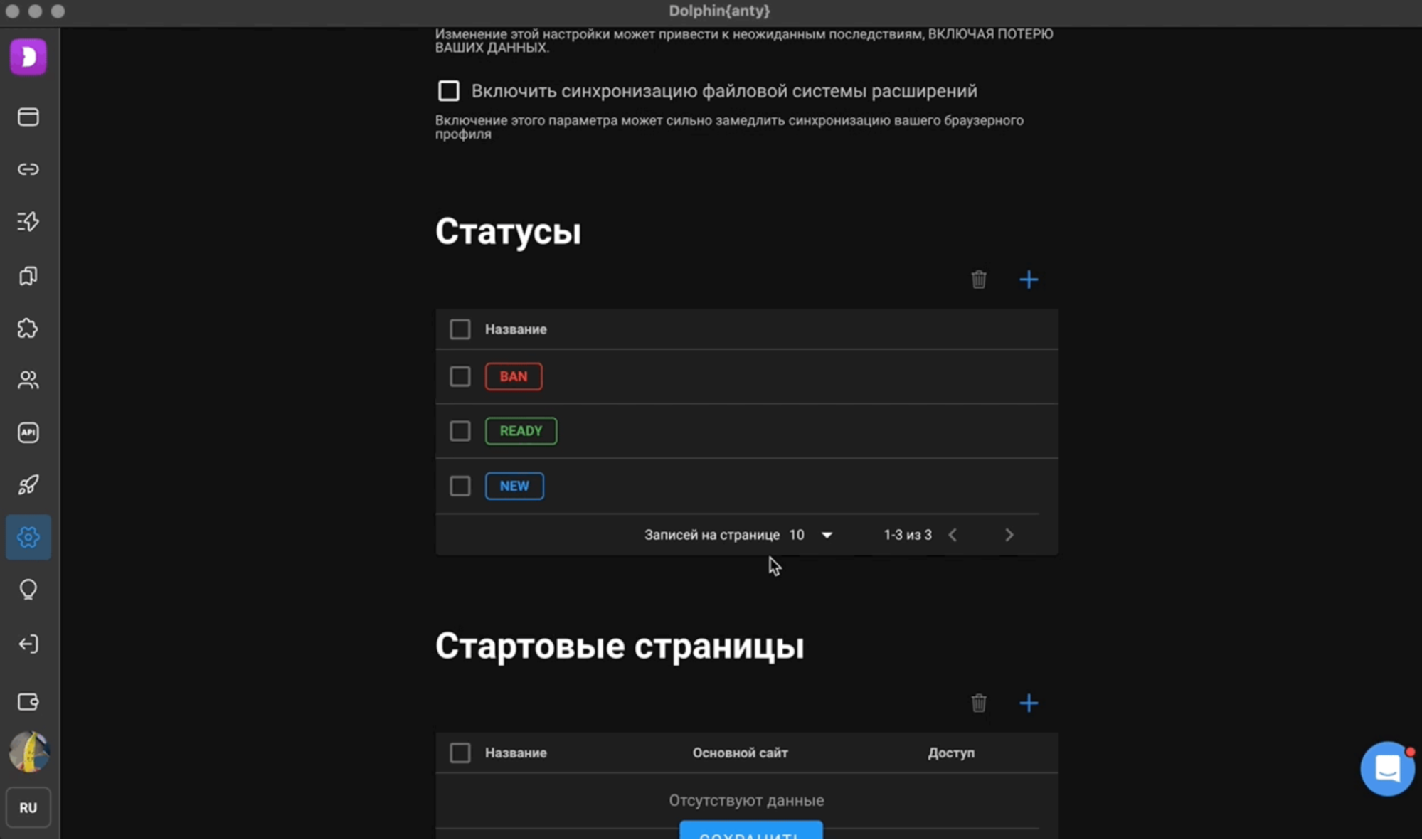Open the proxies link icon in sidebar
The image size is (1422, 840).
click(x=28, y=169)
